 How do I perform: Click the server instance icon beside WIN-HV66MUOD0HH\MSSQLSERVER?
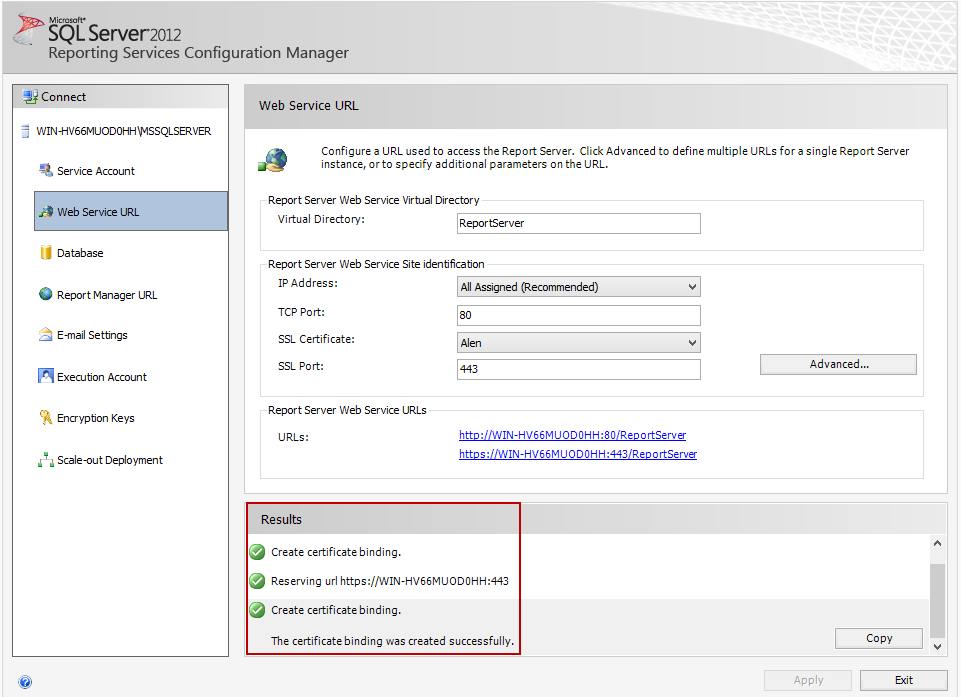pyautogui.click(x=25, y=131)
